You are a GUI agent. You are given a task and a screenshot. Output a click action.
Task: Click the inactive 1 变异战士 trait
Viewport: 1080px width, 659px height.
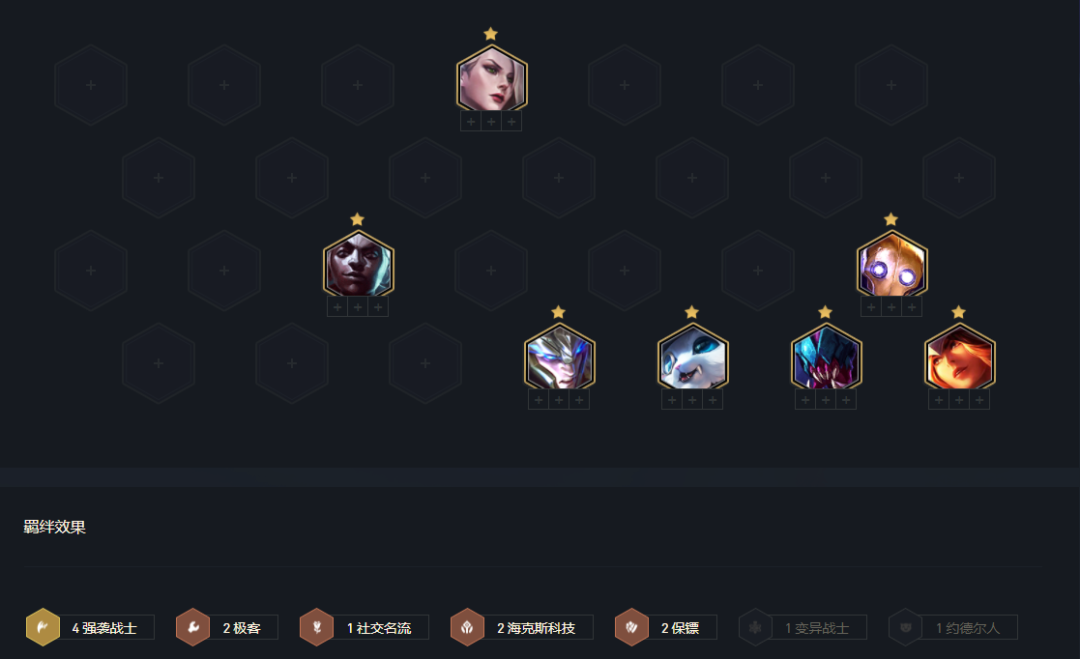pyautogui.click(x=802, y=627)
